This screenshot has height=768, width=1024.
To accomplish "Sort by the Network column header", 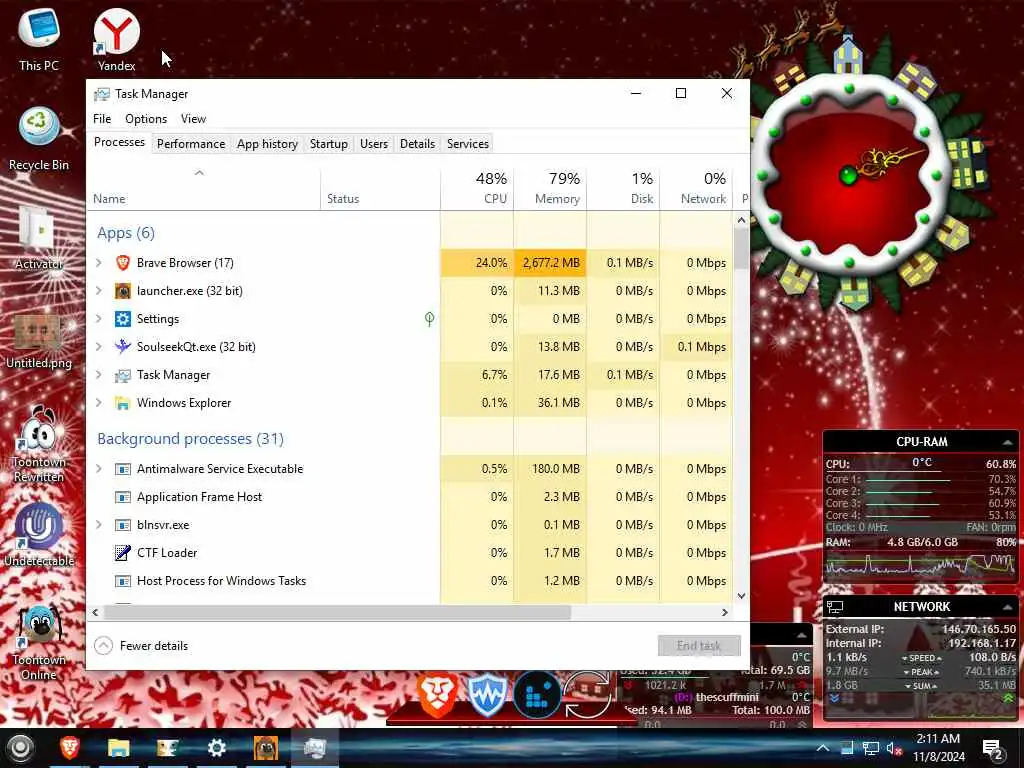I will pyautogui.click(x=696, y=188).
